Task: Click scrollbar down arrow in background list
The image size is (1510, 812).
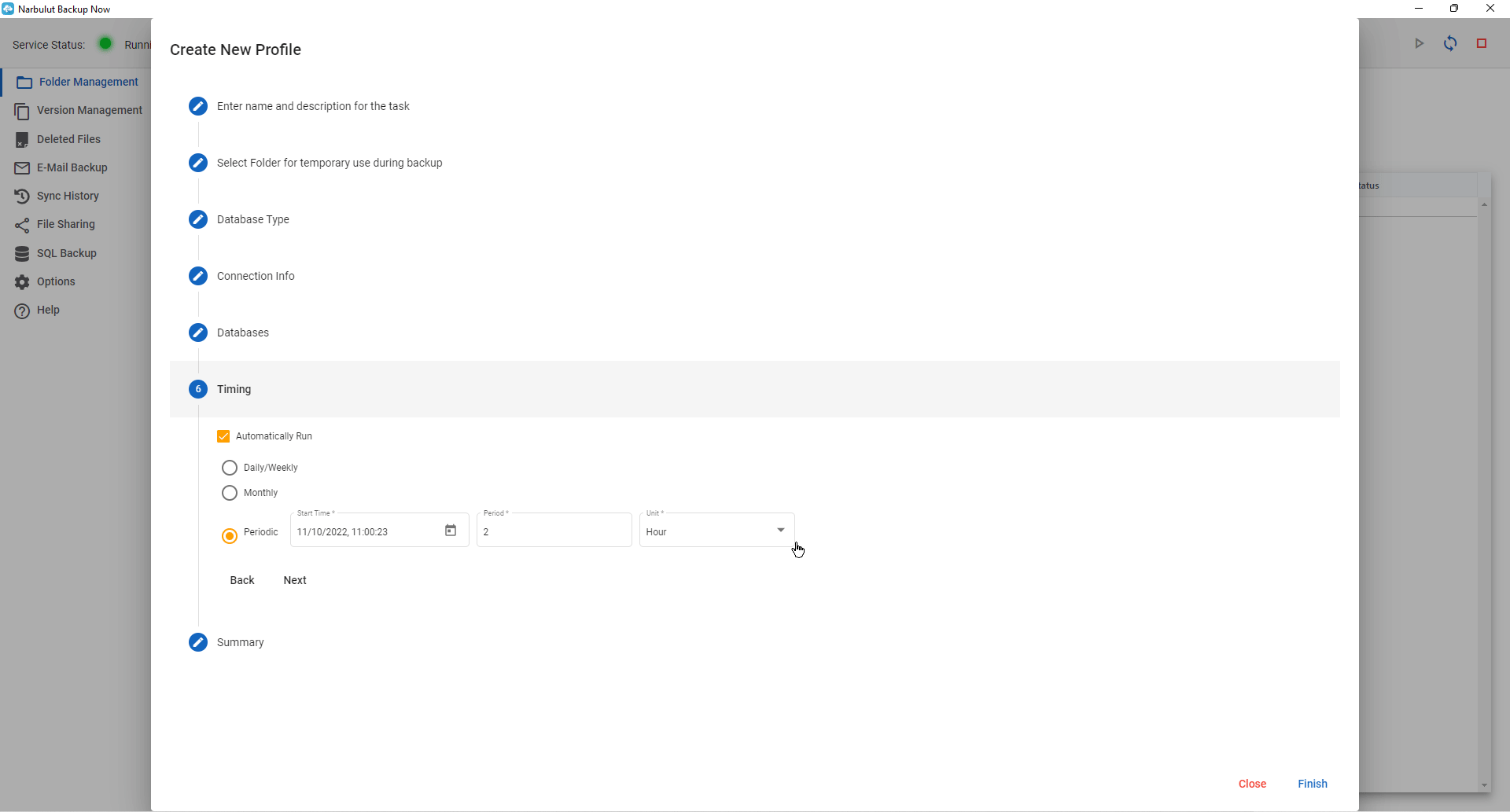Action: [1484, 785]
